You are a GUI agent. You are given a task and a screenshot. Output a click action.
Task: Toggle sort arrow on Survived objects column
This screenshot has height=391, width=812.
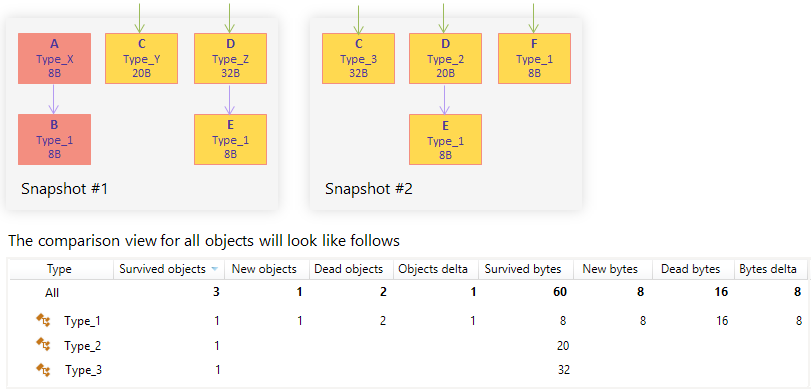[x=215, y=269]
